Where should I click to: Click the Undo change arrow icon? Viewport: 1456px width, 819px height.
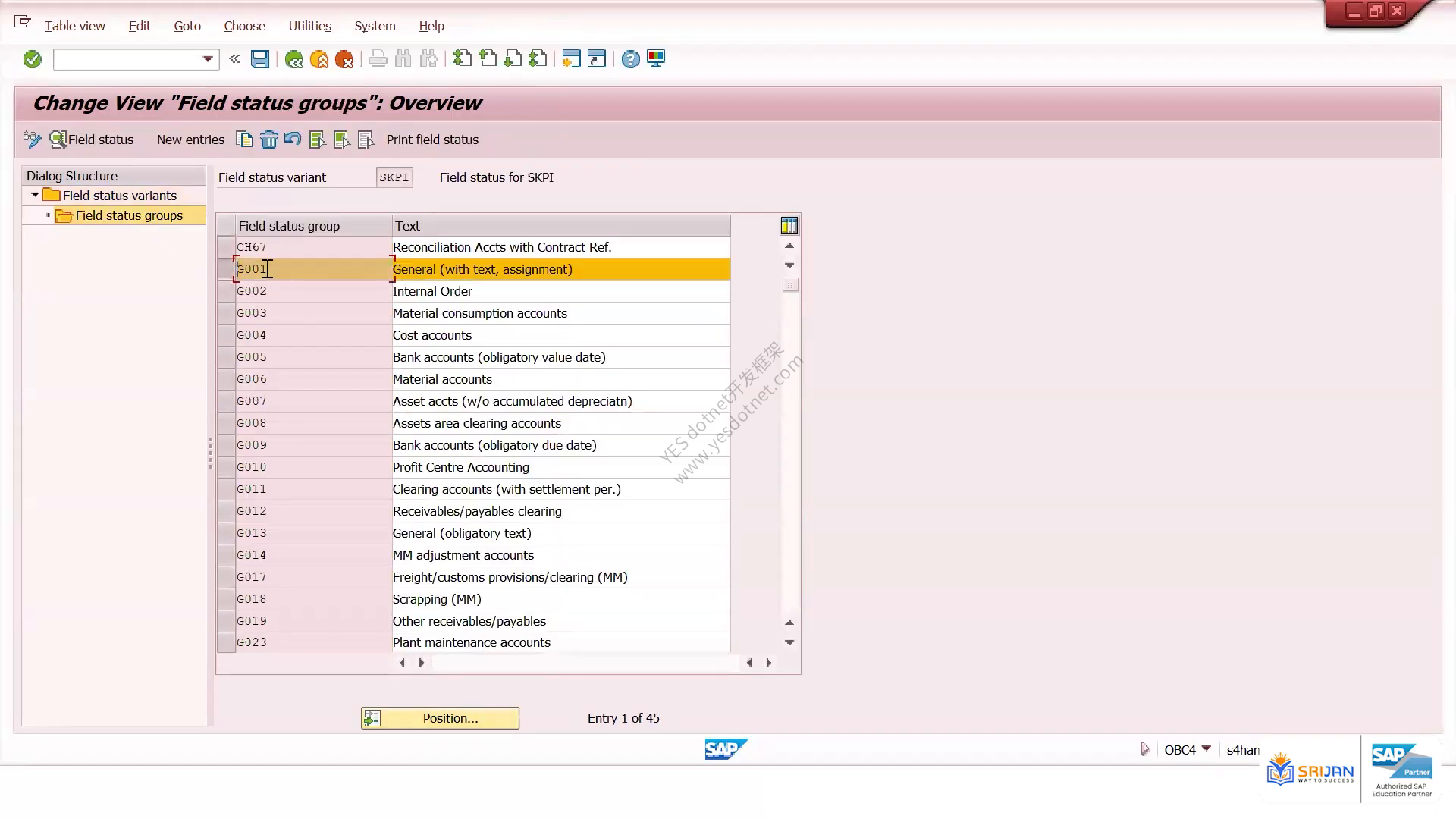(293, 140)
